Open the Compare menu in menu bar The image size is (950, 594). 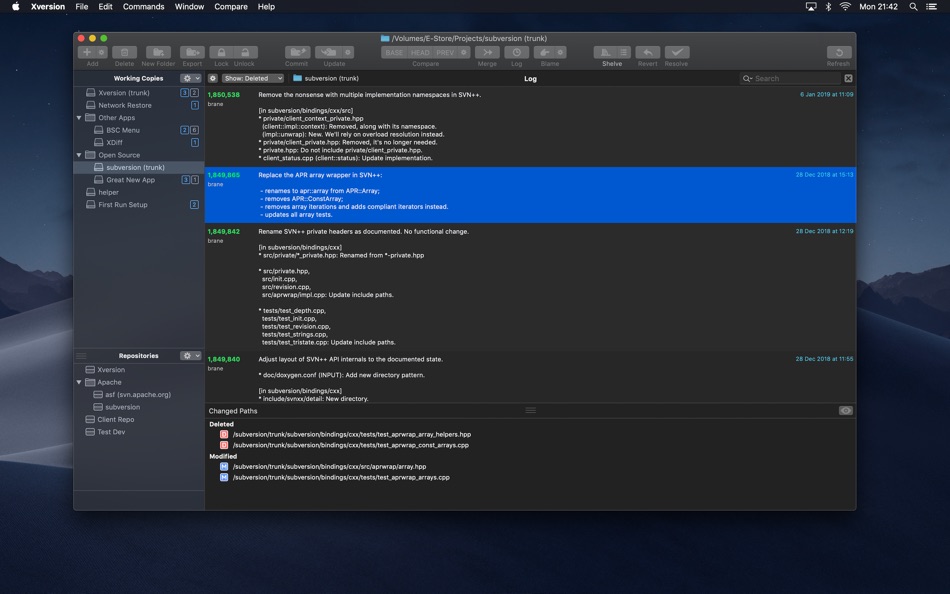coord(231,7)
